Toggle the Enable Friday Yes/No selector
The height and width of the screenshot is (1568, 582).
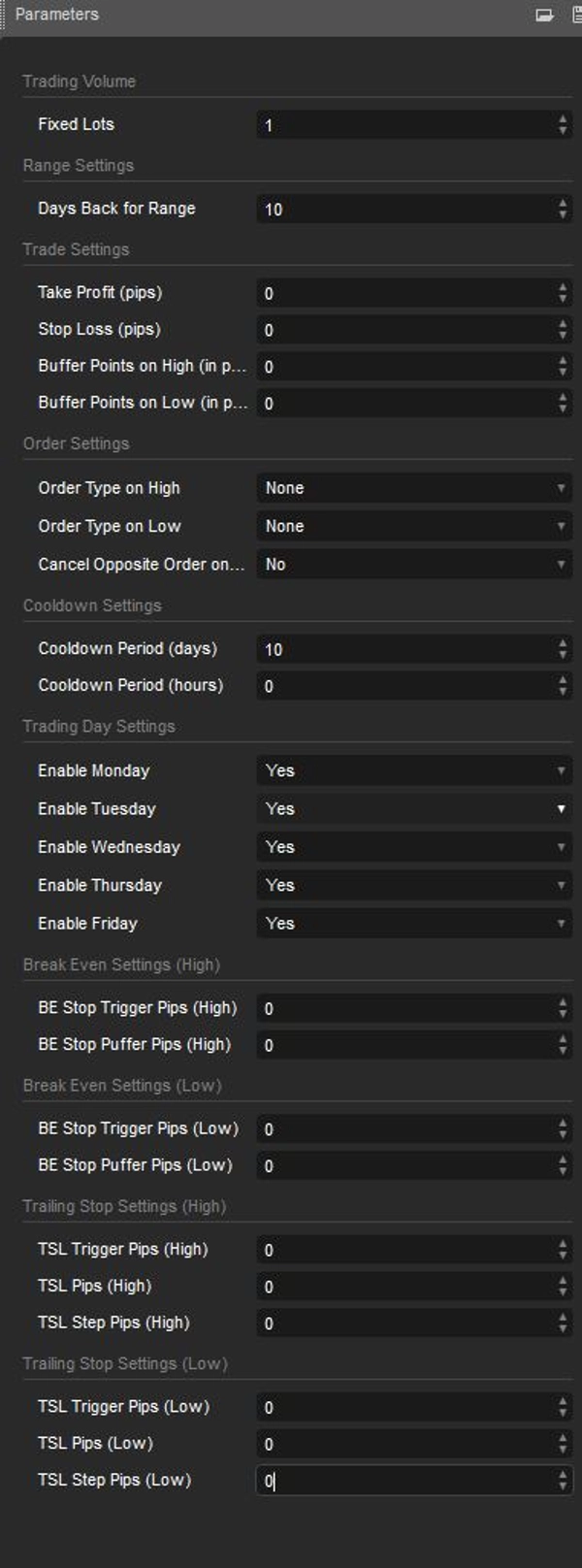(x=413, y=923)
